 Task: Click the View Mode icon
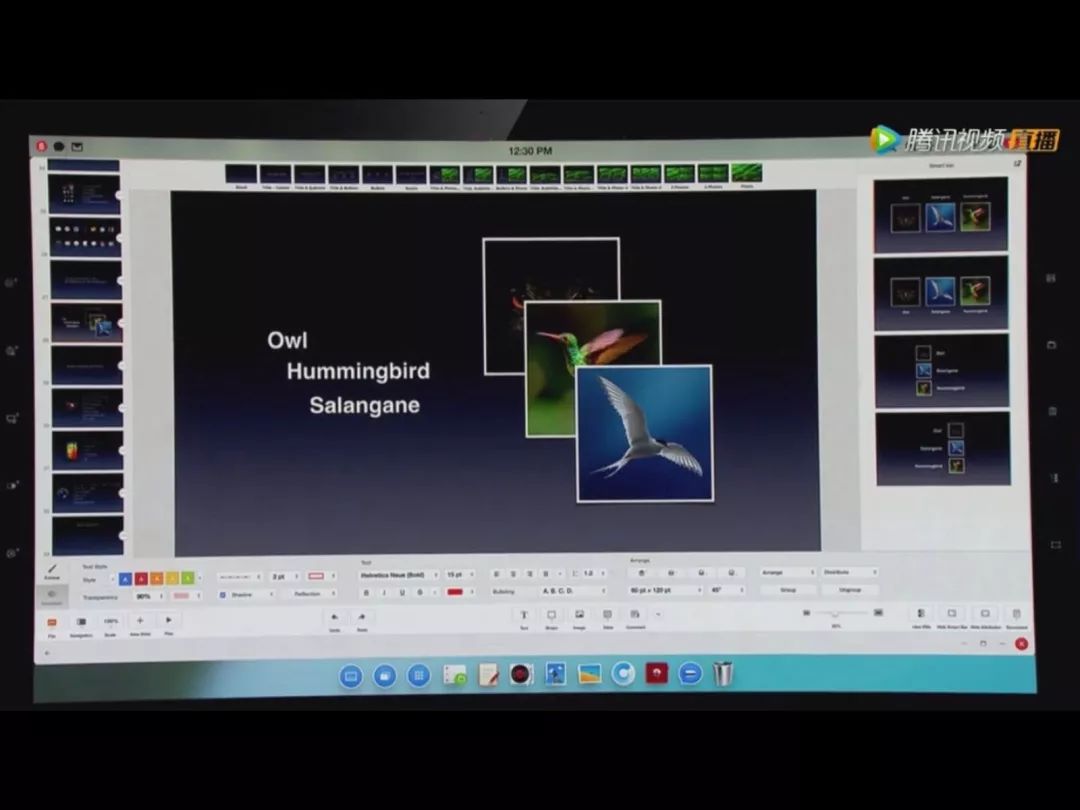[921, 614]
